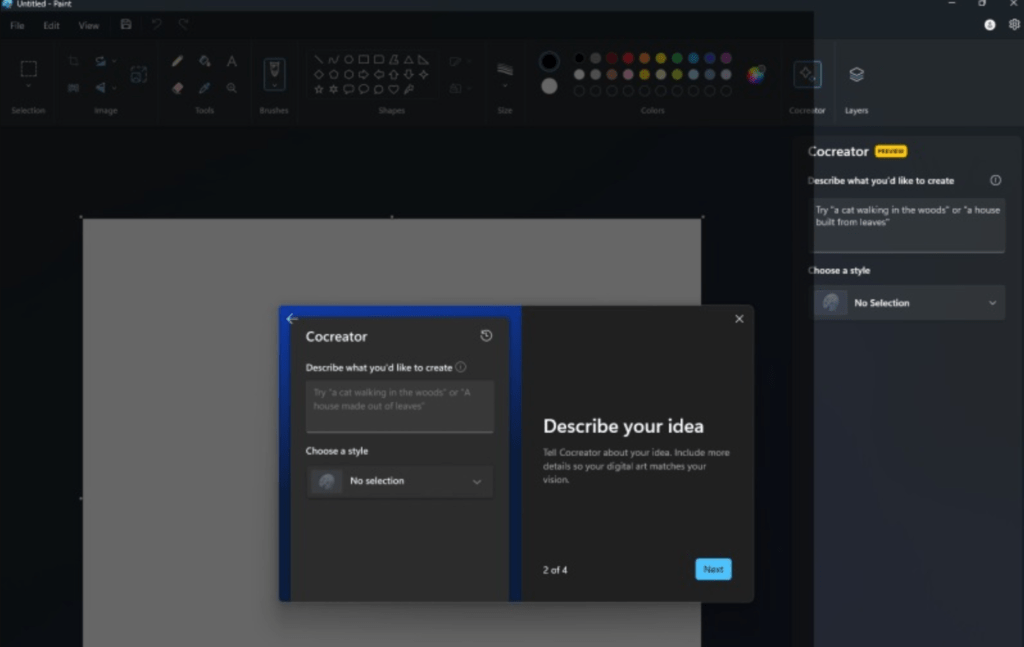The width and height of the screenshot is (1024, 647).
Task: Click the Brushes tool icon
Action: point(274,69)
